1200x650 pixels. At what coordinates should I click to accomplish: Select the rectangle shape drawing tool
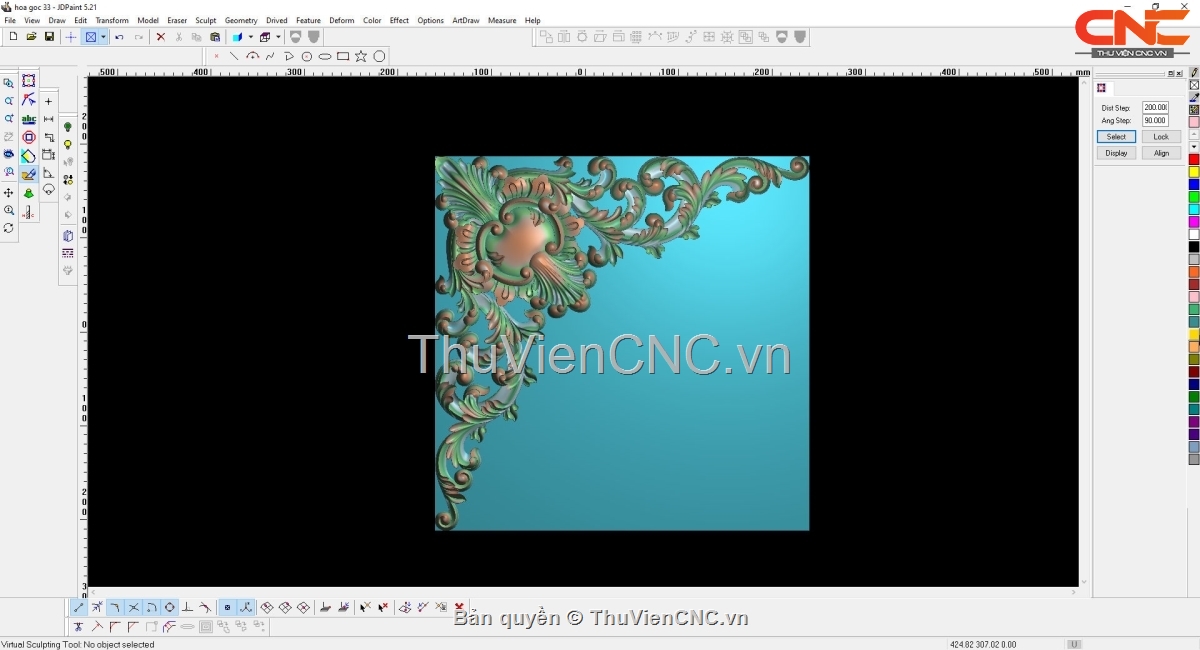click(343, 56)
